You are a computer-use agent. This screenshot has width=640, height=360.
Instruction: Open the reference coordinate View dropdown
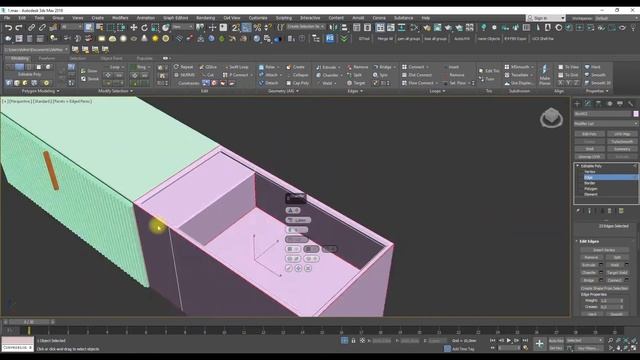tap(182, 27)
